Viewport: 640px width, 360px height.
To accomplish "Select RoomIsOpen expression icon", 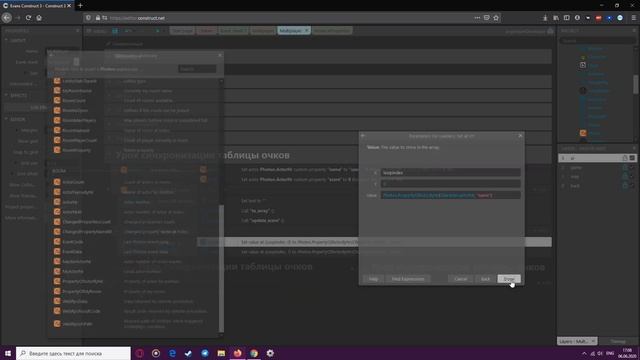I will 57,110.
